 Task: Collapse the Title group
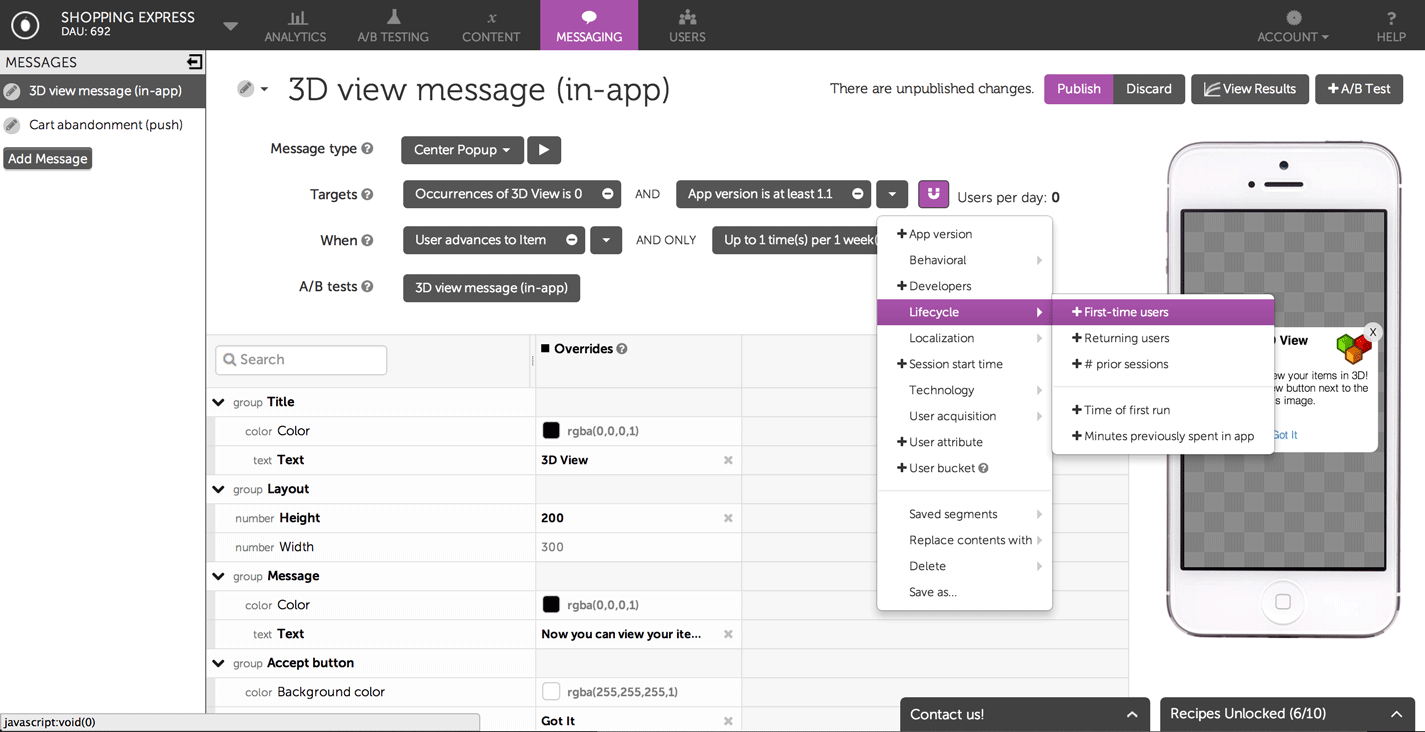tap(219, 402)
